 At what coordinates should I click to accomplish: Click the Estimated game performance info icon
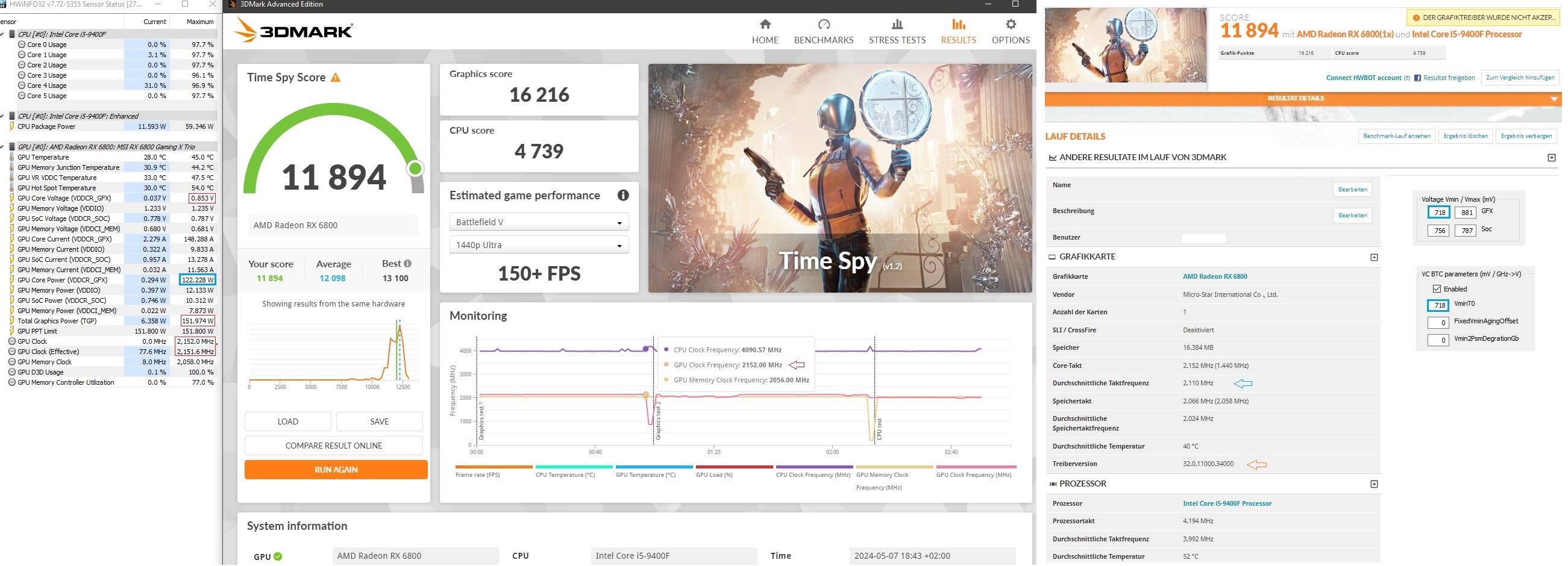click(x=622, y=195)
